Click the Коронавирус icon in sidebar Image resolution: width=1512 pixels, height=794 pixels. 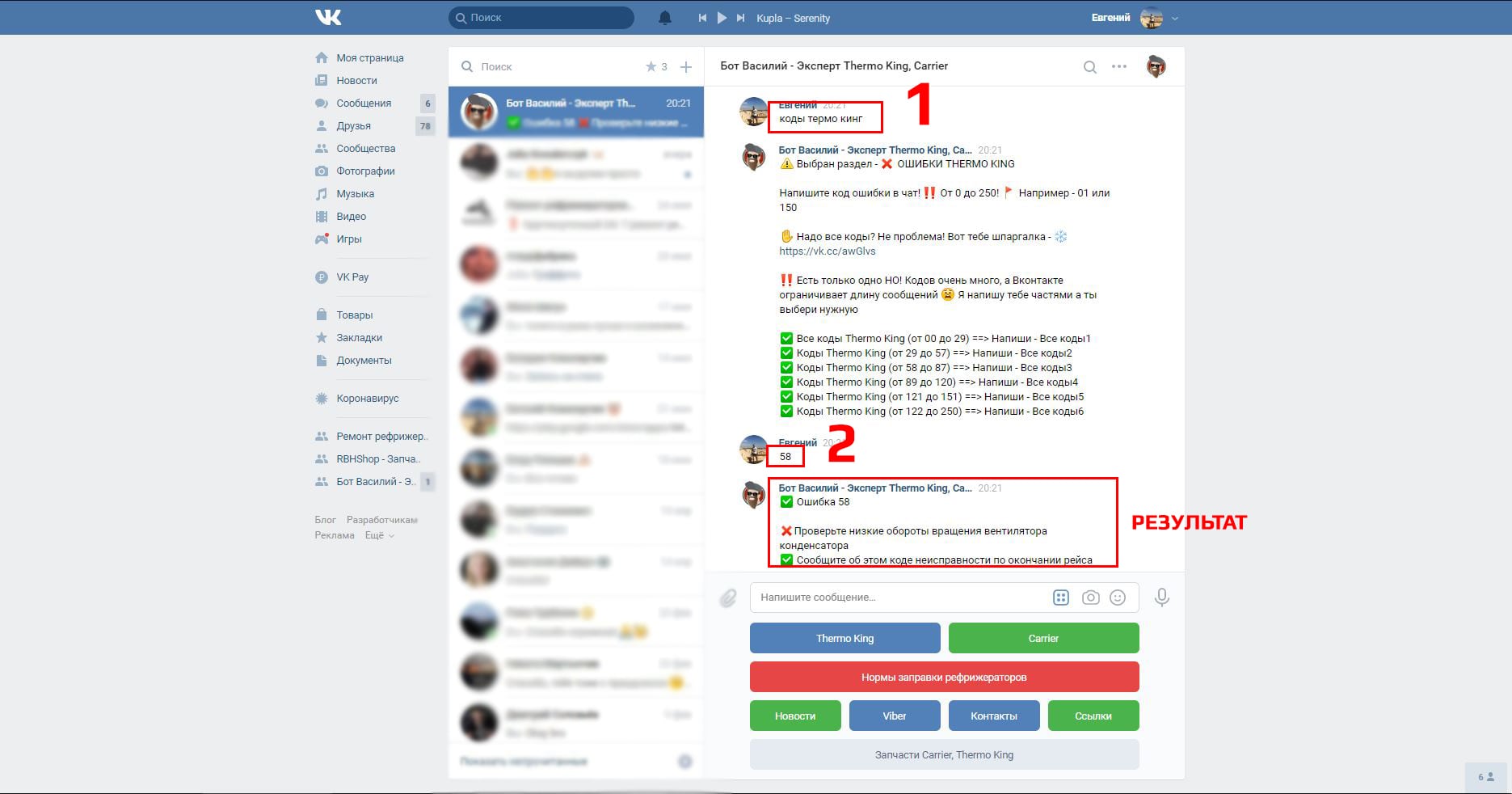(x=322, y=399)
